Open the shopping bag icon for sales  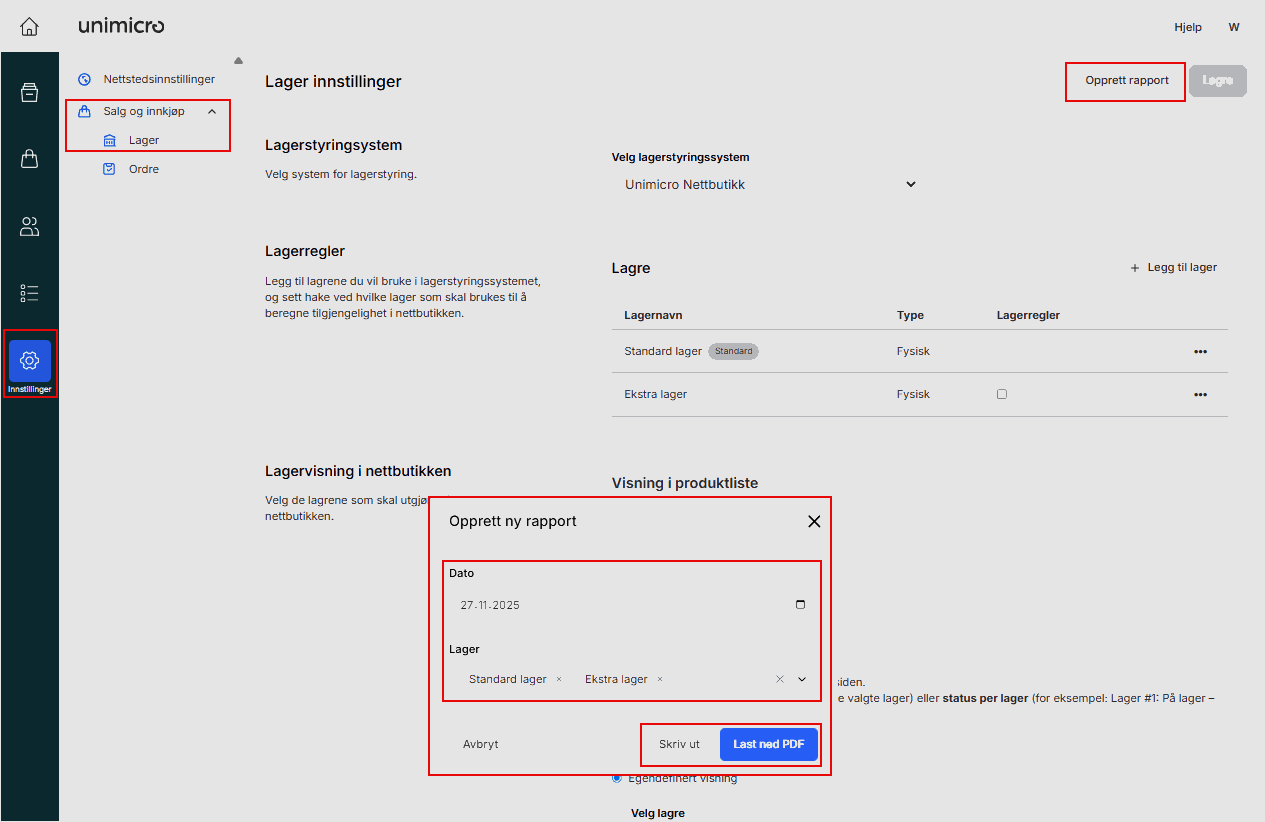[29, 158]
